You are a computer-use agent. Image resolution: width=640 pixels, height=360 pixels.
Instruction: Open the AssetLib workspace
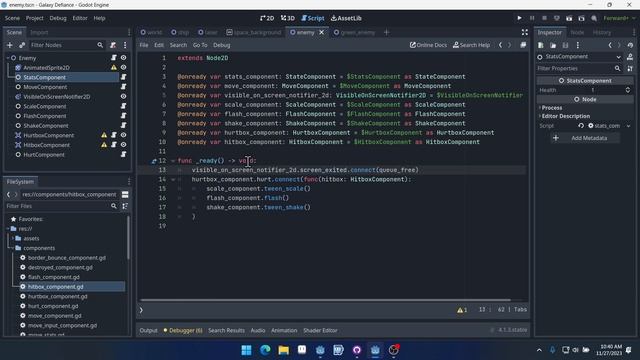(x=346, y=18)
